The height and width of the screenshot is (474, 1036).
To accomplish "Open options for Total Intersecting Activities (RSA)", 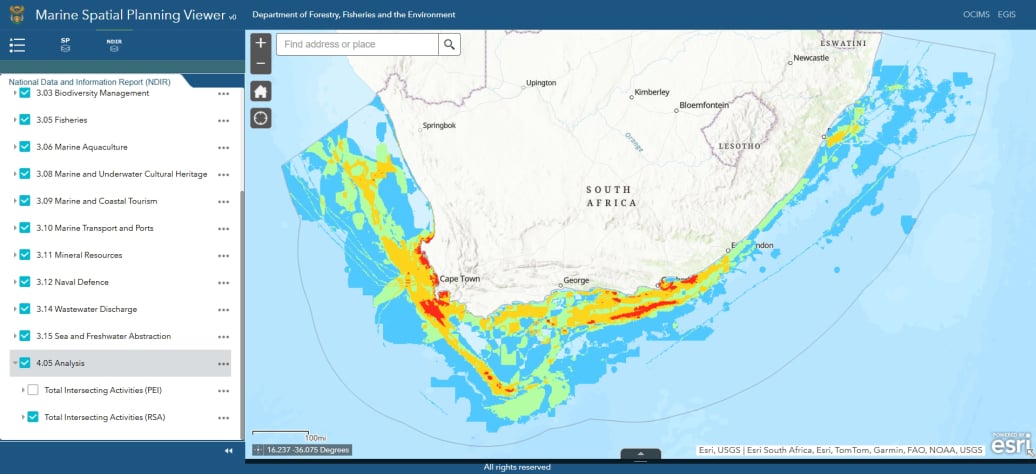I will click(223, 418).
